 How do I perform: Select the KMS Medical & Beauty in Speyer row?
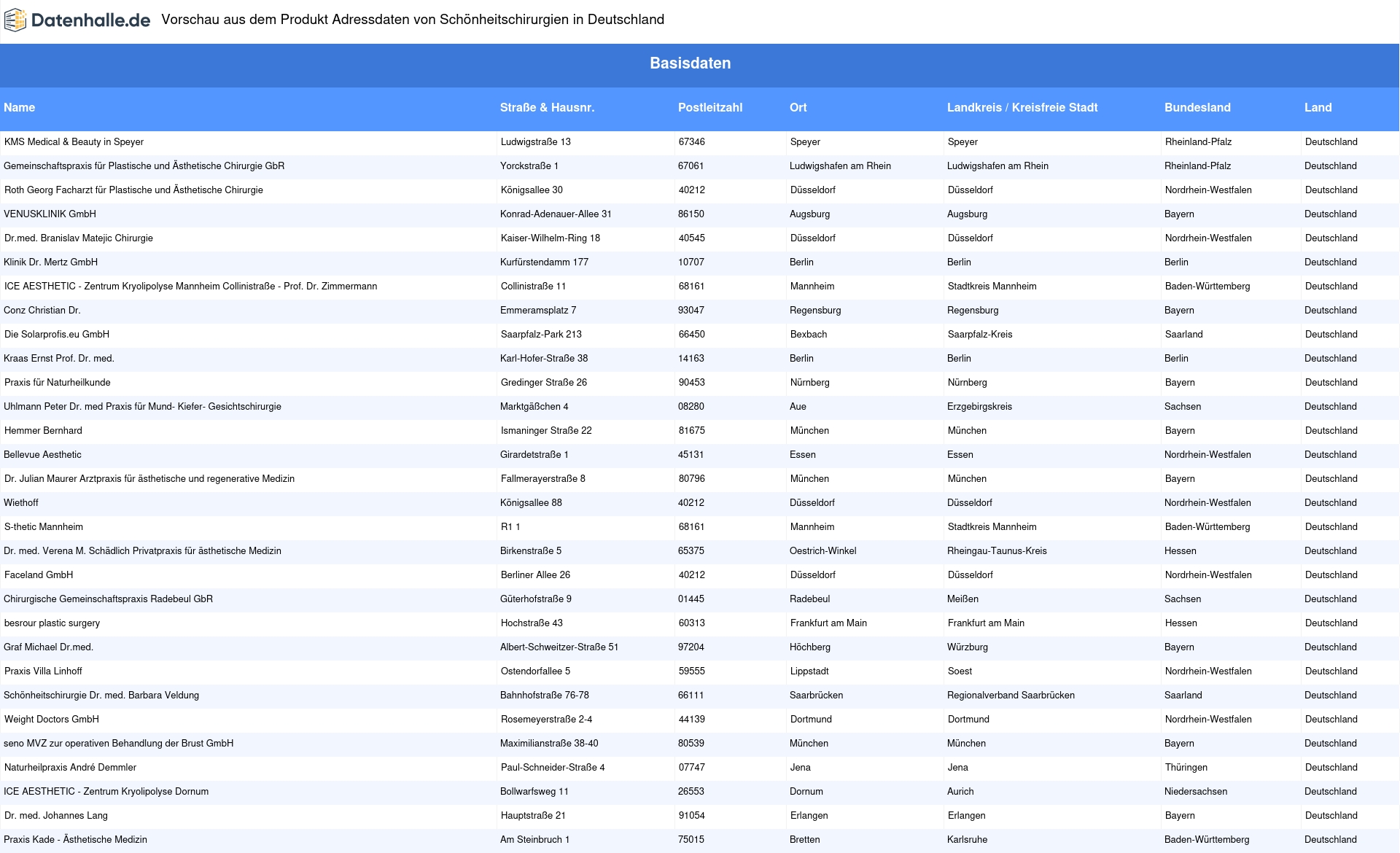pos(74,142)
